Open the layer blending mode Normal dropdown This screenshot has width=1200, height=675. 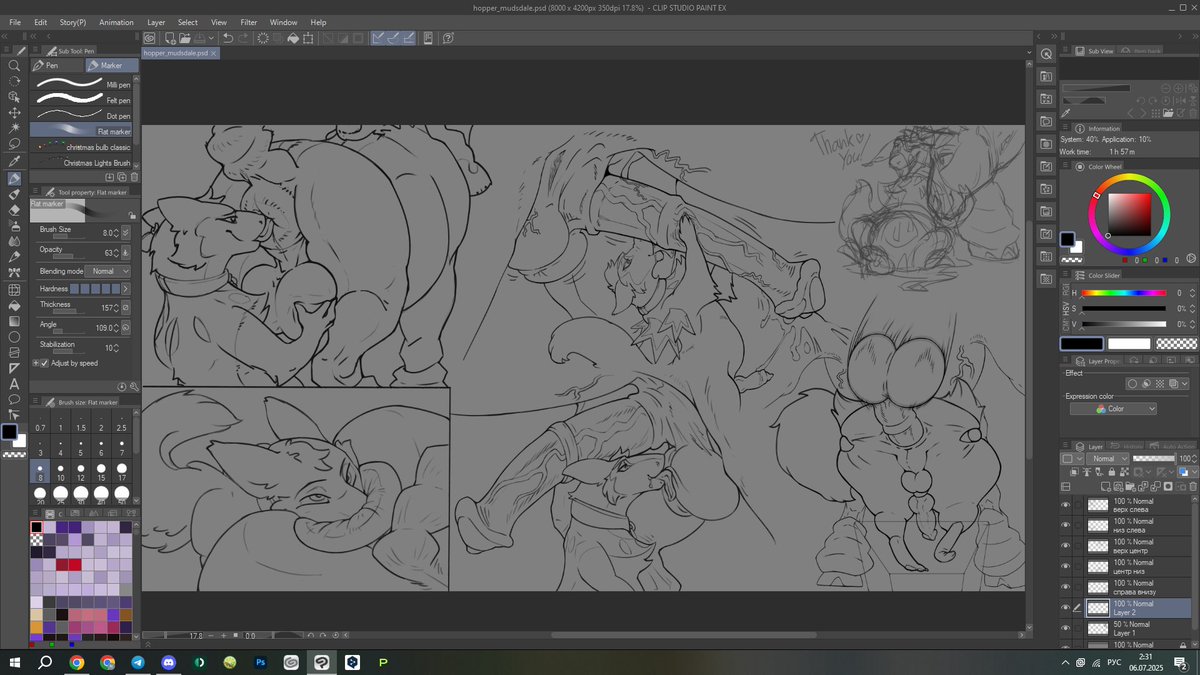point(1108,458)
